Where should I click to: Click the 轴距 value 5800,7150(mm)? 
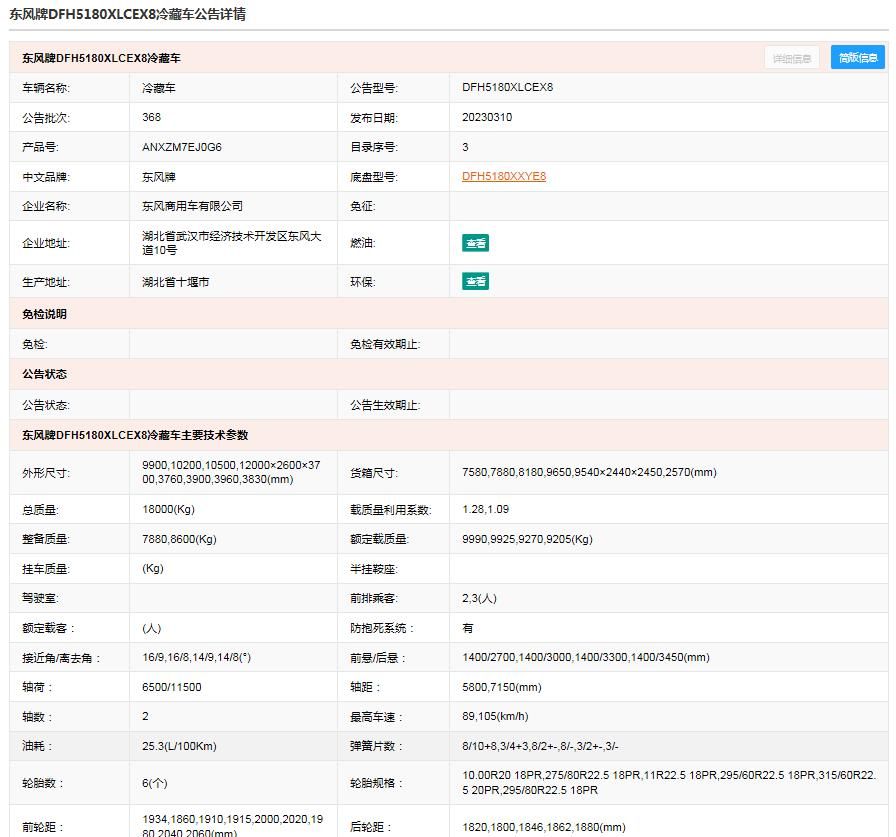501,687
